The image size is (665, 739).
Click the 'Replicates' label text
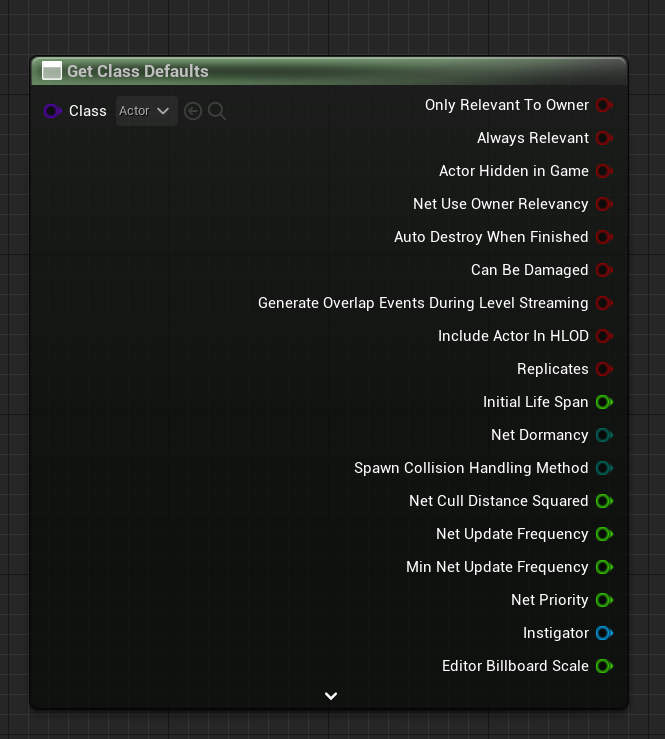(x=552, y=369)
